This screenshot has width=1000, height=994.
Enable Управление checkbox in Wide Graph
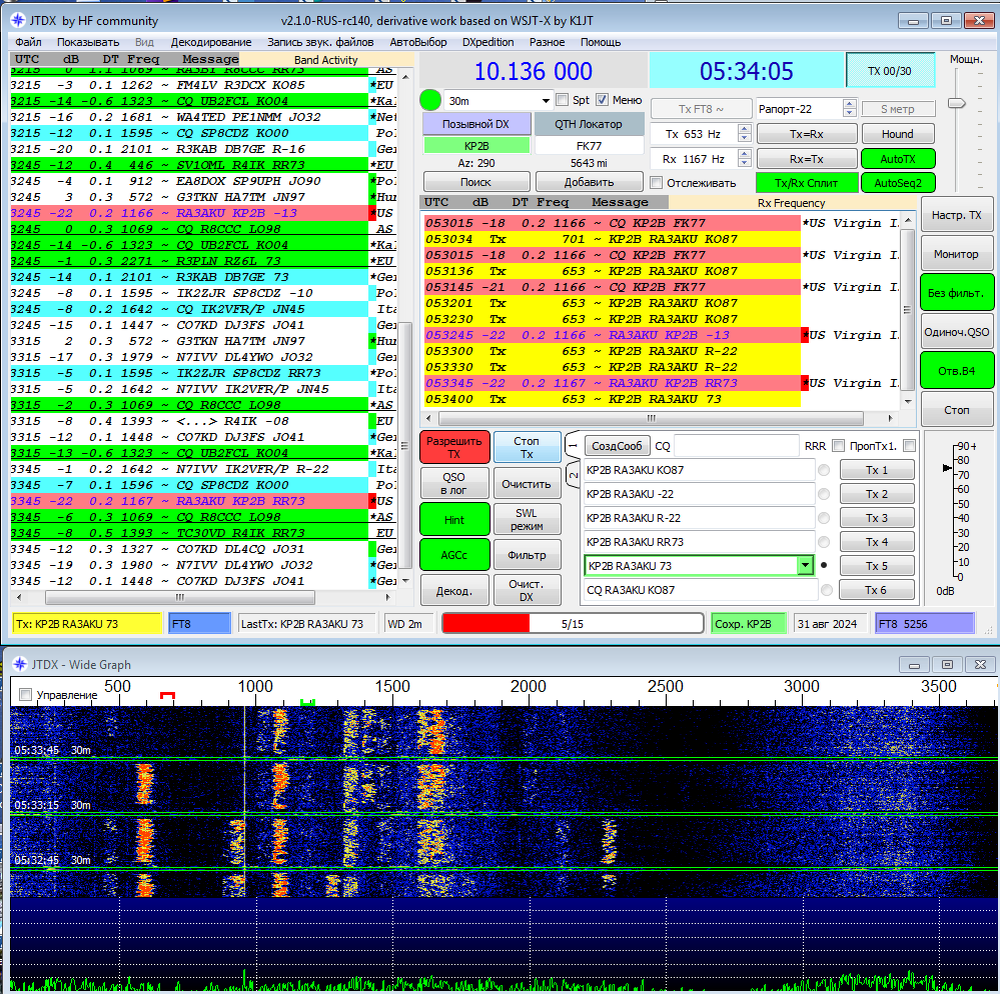26,694
